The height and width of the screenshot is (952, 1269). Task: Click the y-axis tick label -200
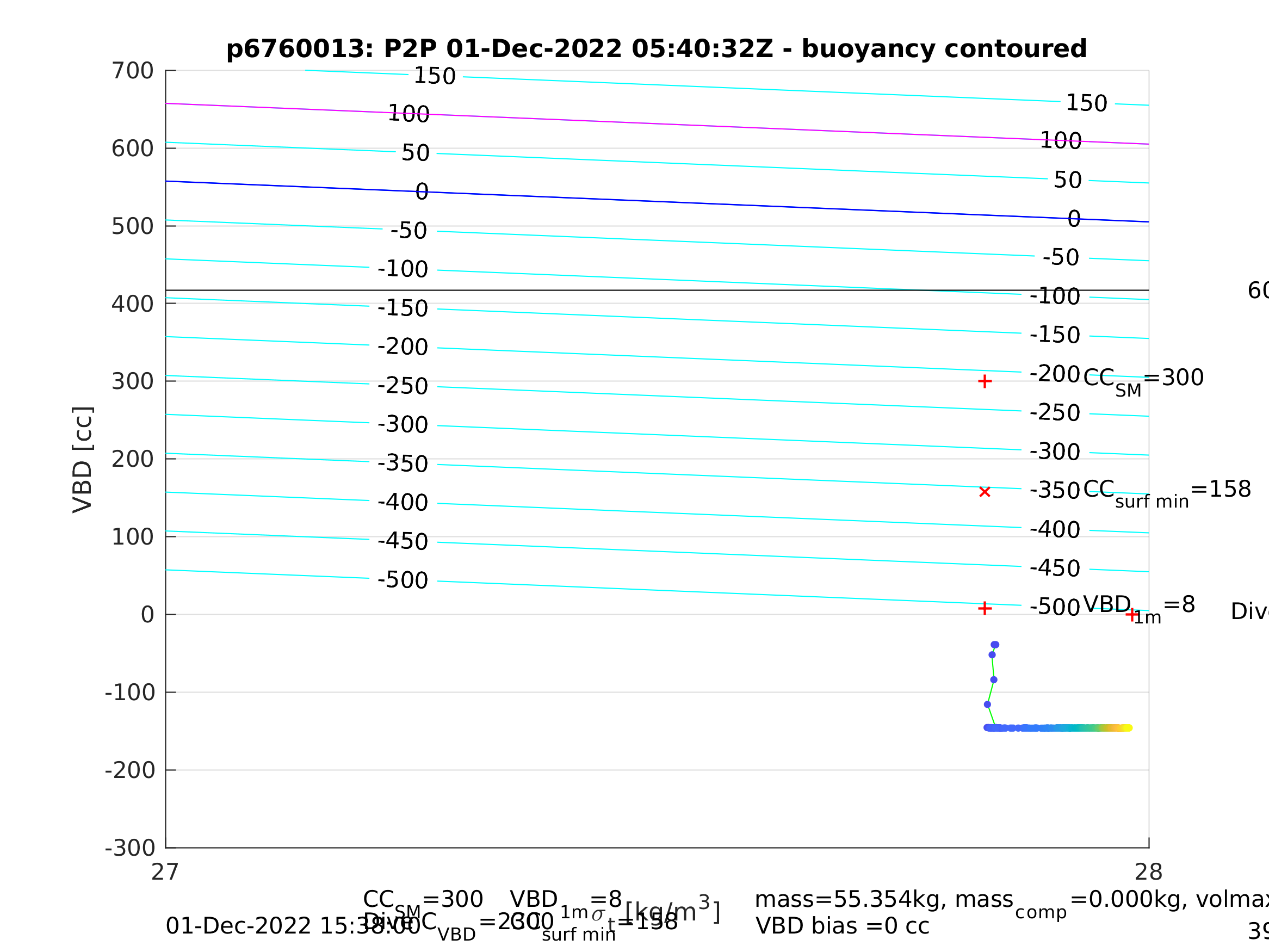click(x=129, y=770)
